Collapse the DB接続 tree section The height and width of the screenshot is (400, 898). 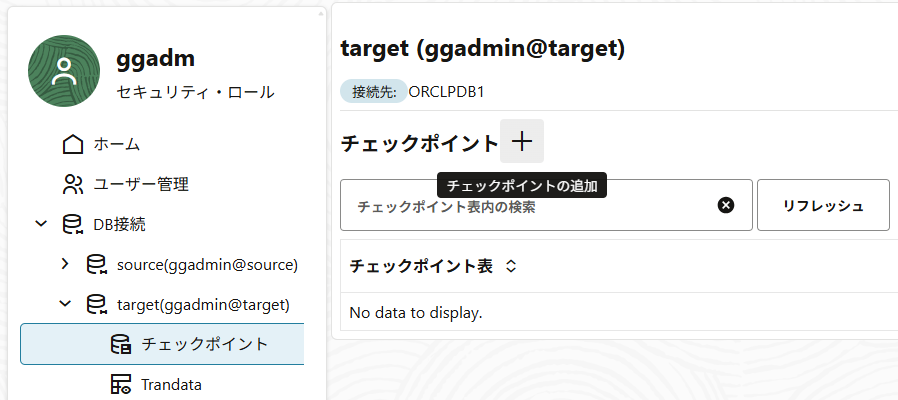pyautogui.click(x=41, y=224)
